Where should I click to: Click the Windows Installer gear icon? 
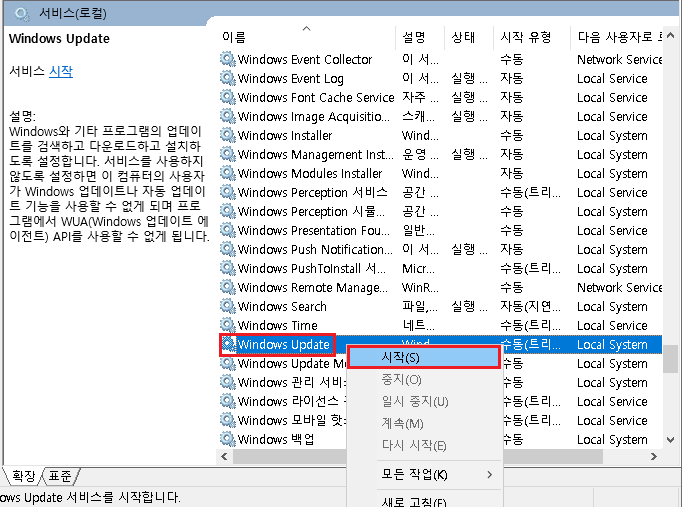227,135
